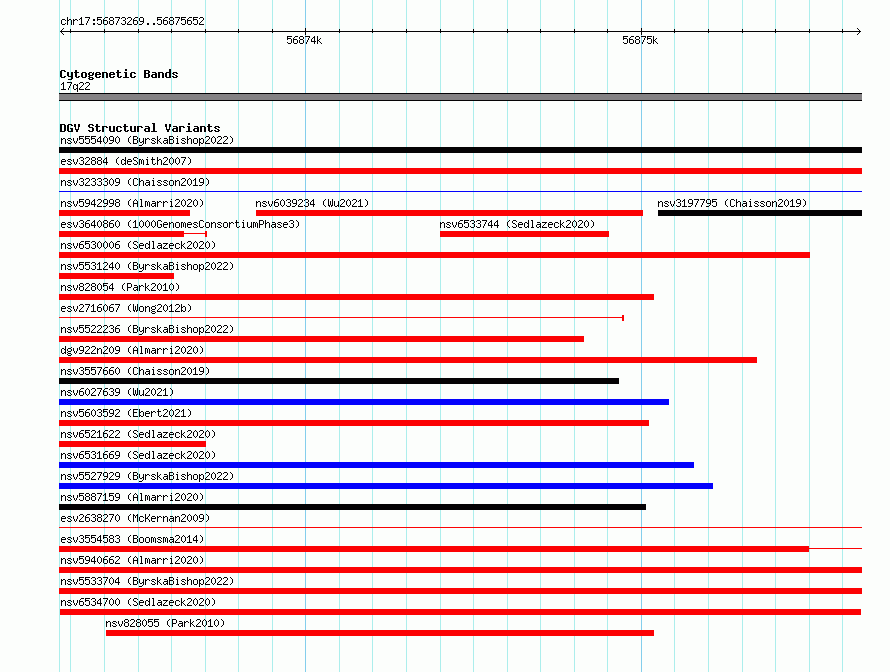Select the black bar under nsv5554090
Screen dimensions: 890x672
(x=460, y=150)
